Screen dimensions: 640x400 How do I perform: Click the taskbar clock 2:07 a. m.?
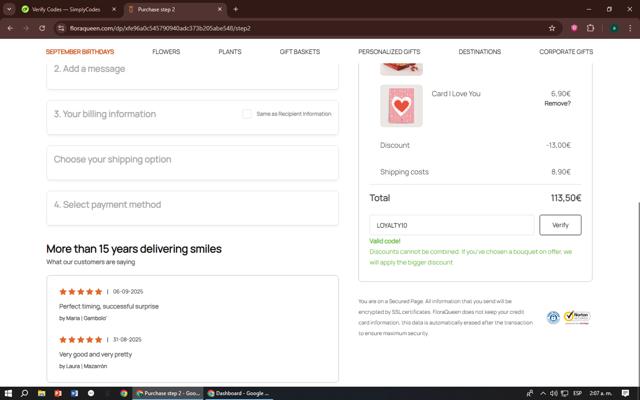tap(600, 393)
